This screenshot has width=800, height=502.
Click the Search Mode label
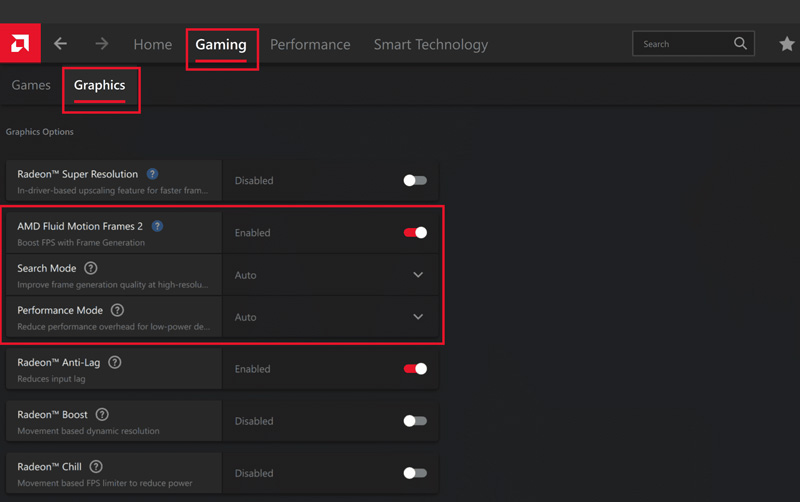tap(46, 268)
